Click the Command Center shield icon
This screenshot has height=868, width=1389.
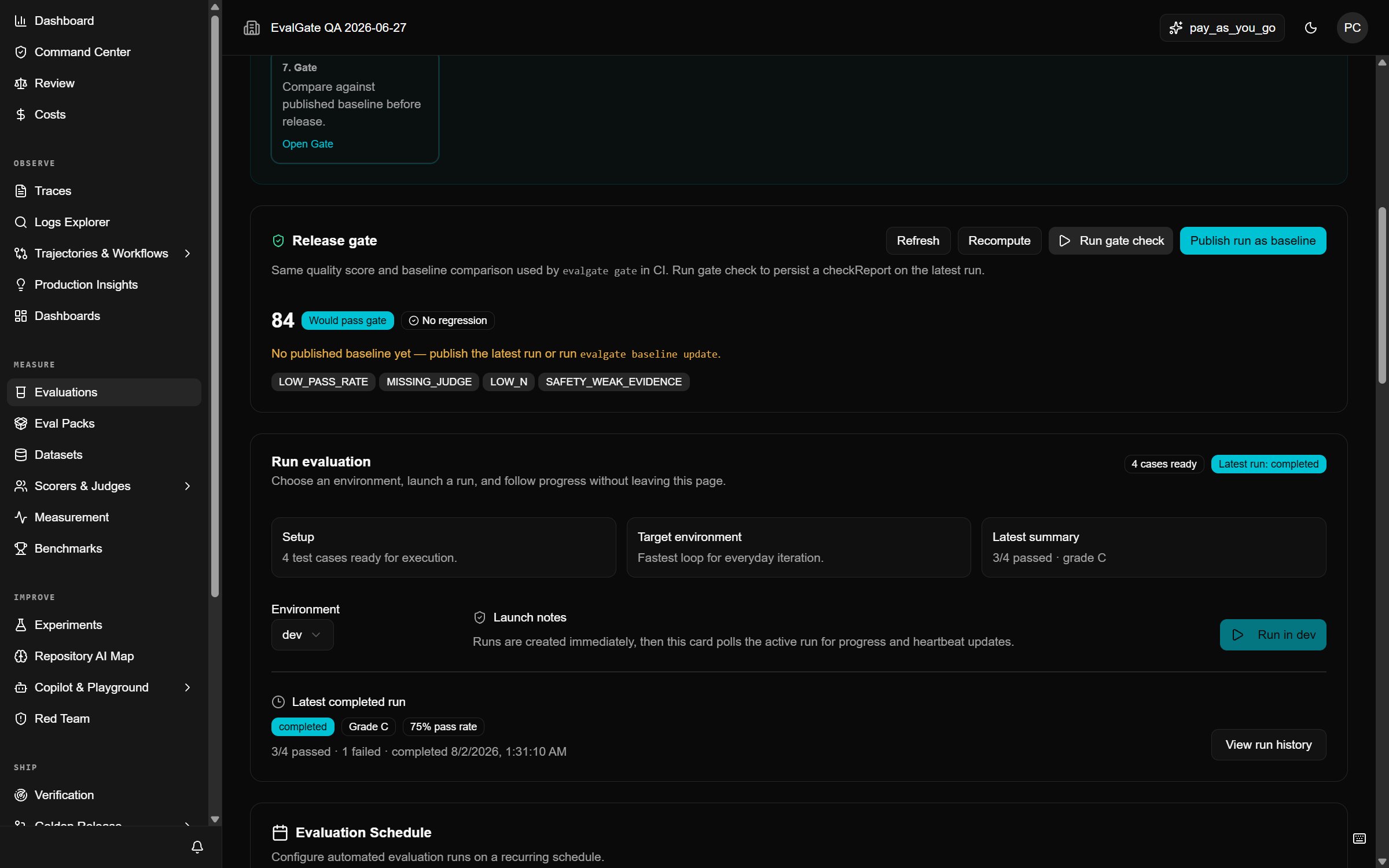point(21,52)
